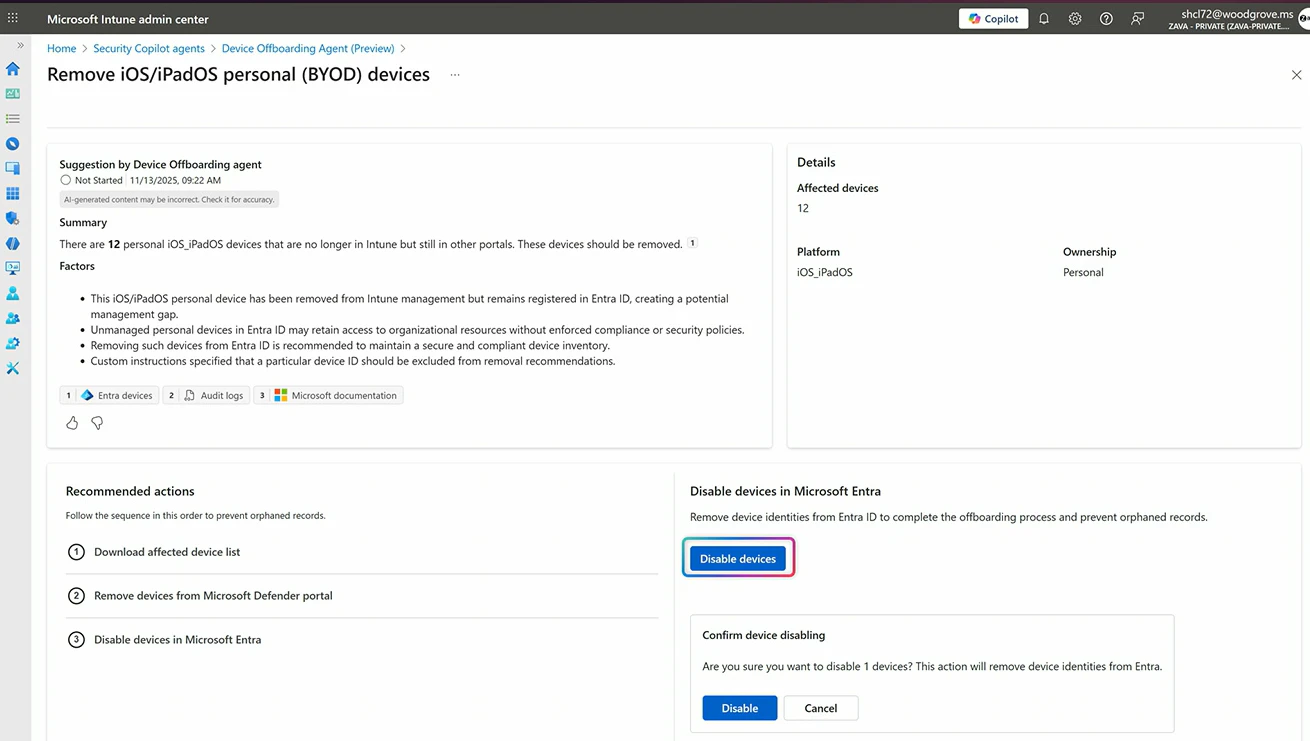Click the Platform value iOS_iPadOS
1310x741 pixels.
[825, 272]
